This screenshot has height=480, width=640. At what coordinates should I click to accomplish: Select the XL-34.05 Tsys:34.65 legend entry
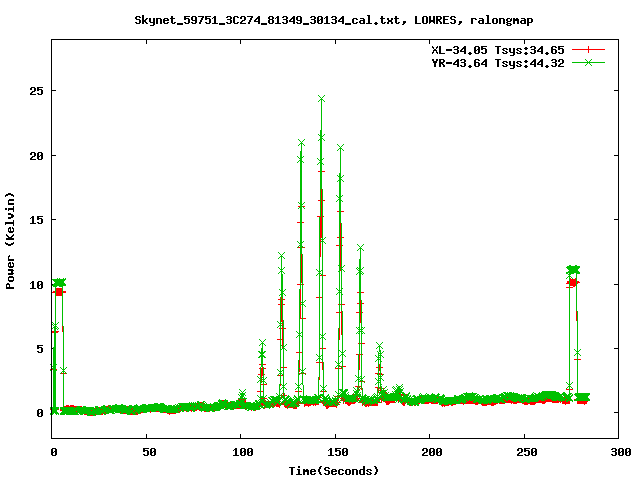498,50
